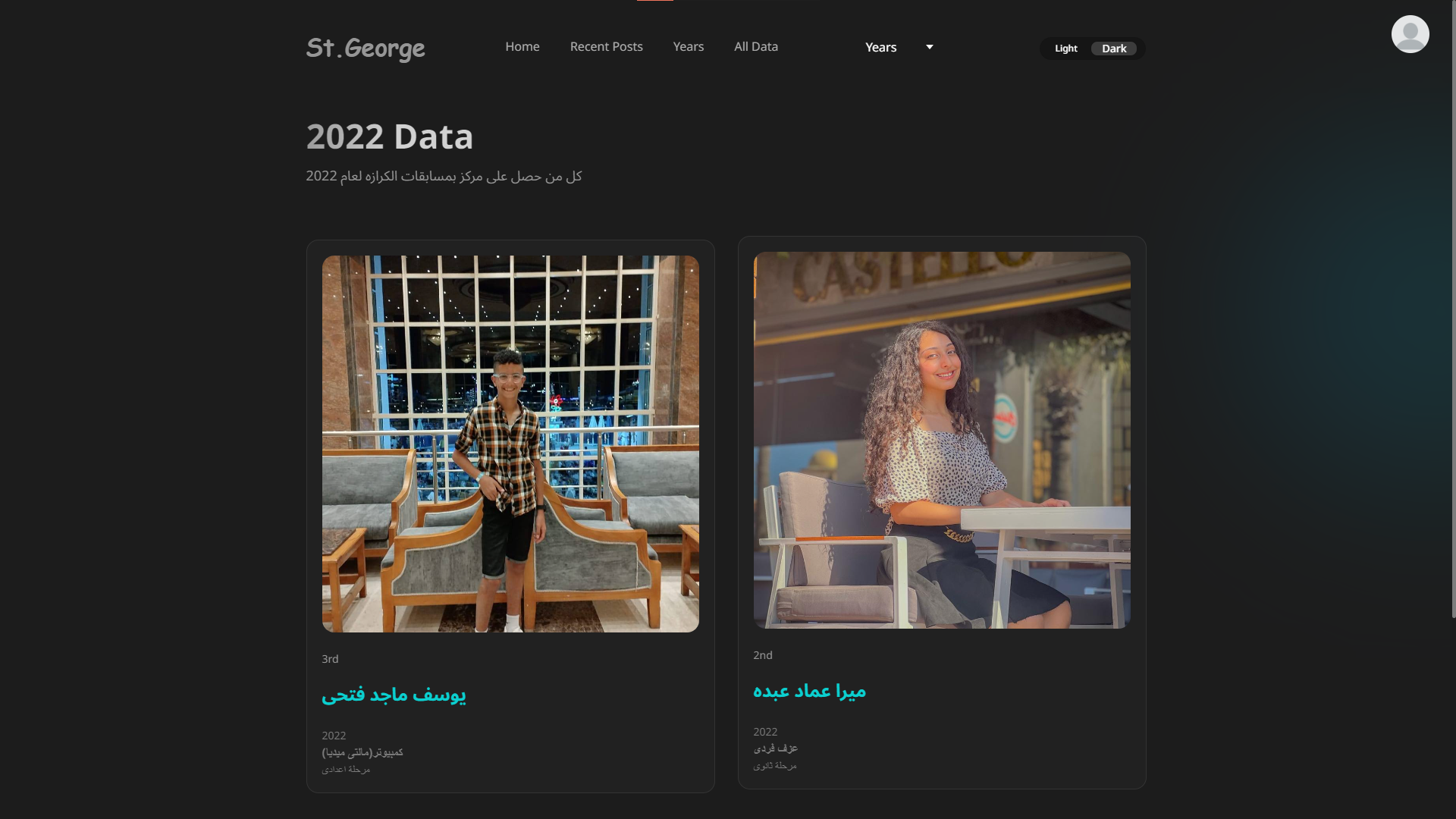The image size is (1456, 819).
Task: Click the photo of boy in plaid shirt
Action: click(510, 444)
